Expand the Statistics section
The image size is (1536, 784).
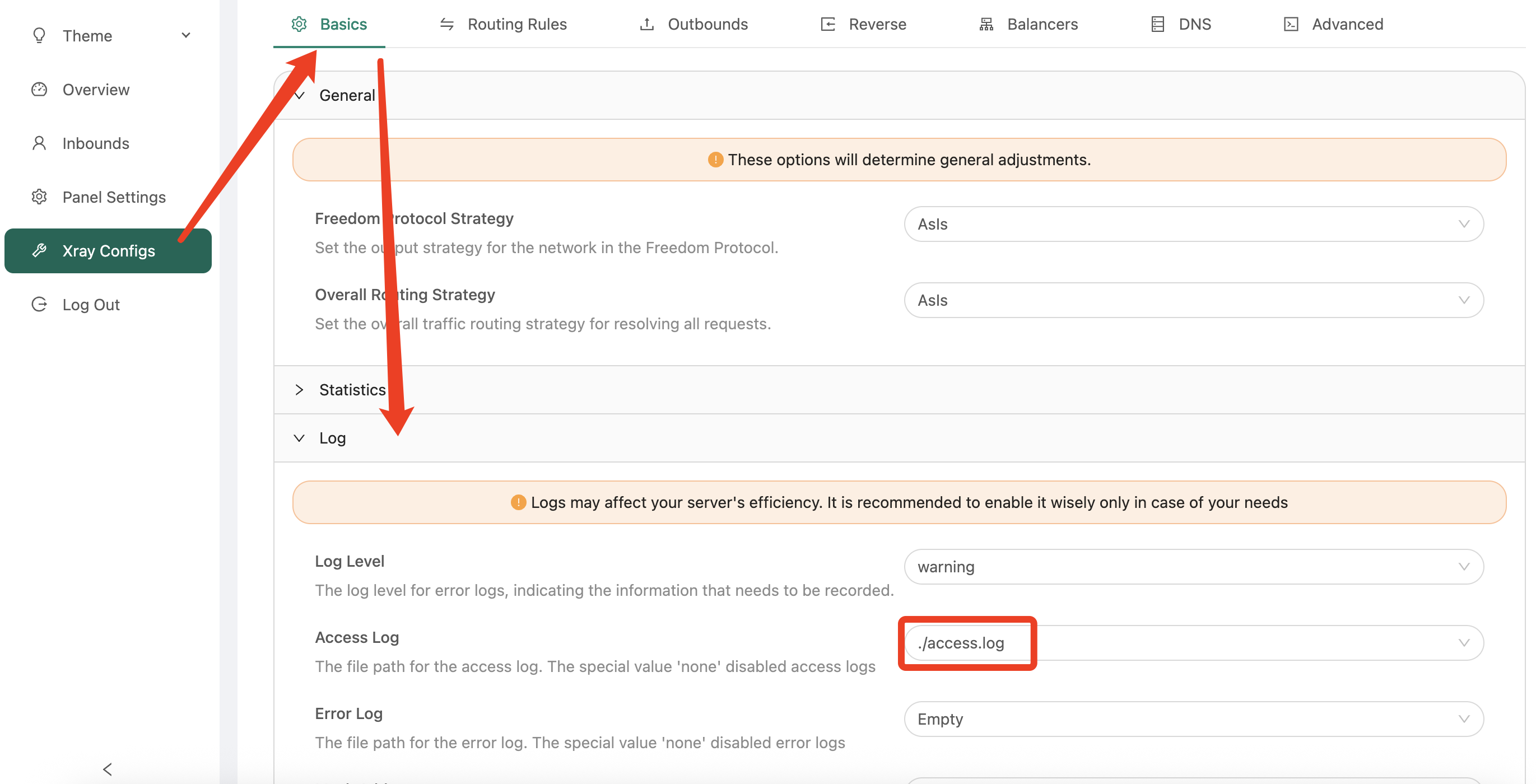pyautogui.click(x=352, y=390)
